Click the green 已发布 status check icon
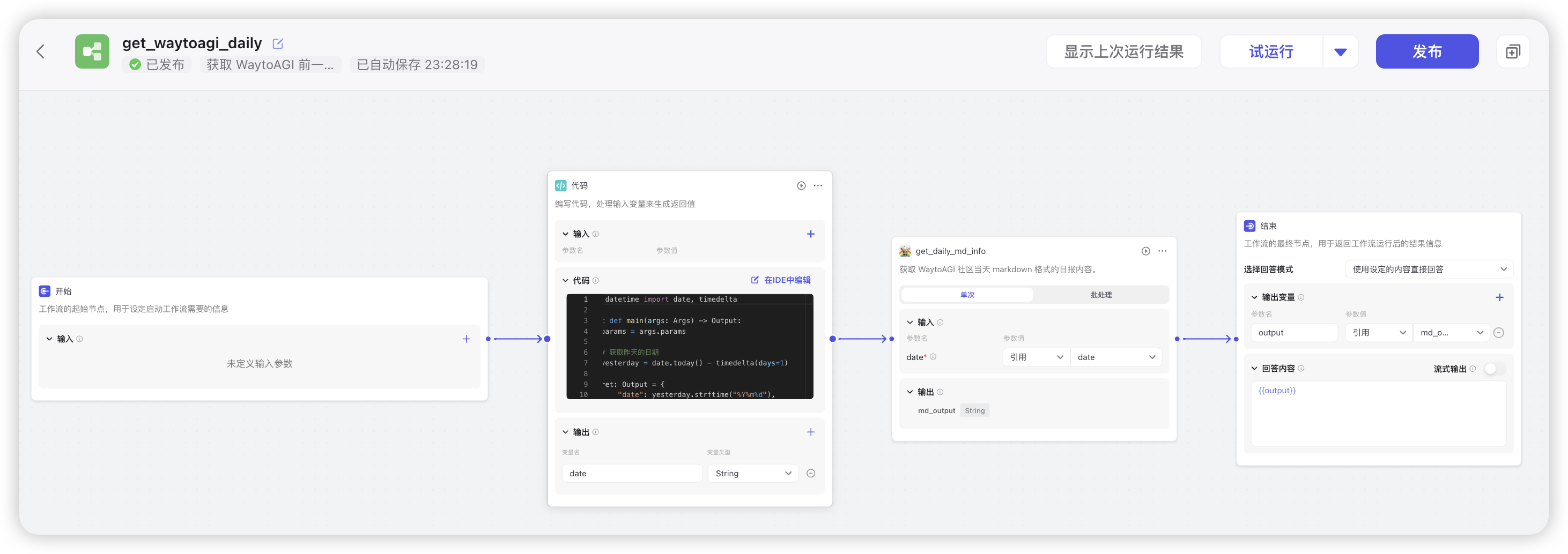This screenshot has height=554, width=1568. (x=135, y=64)
